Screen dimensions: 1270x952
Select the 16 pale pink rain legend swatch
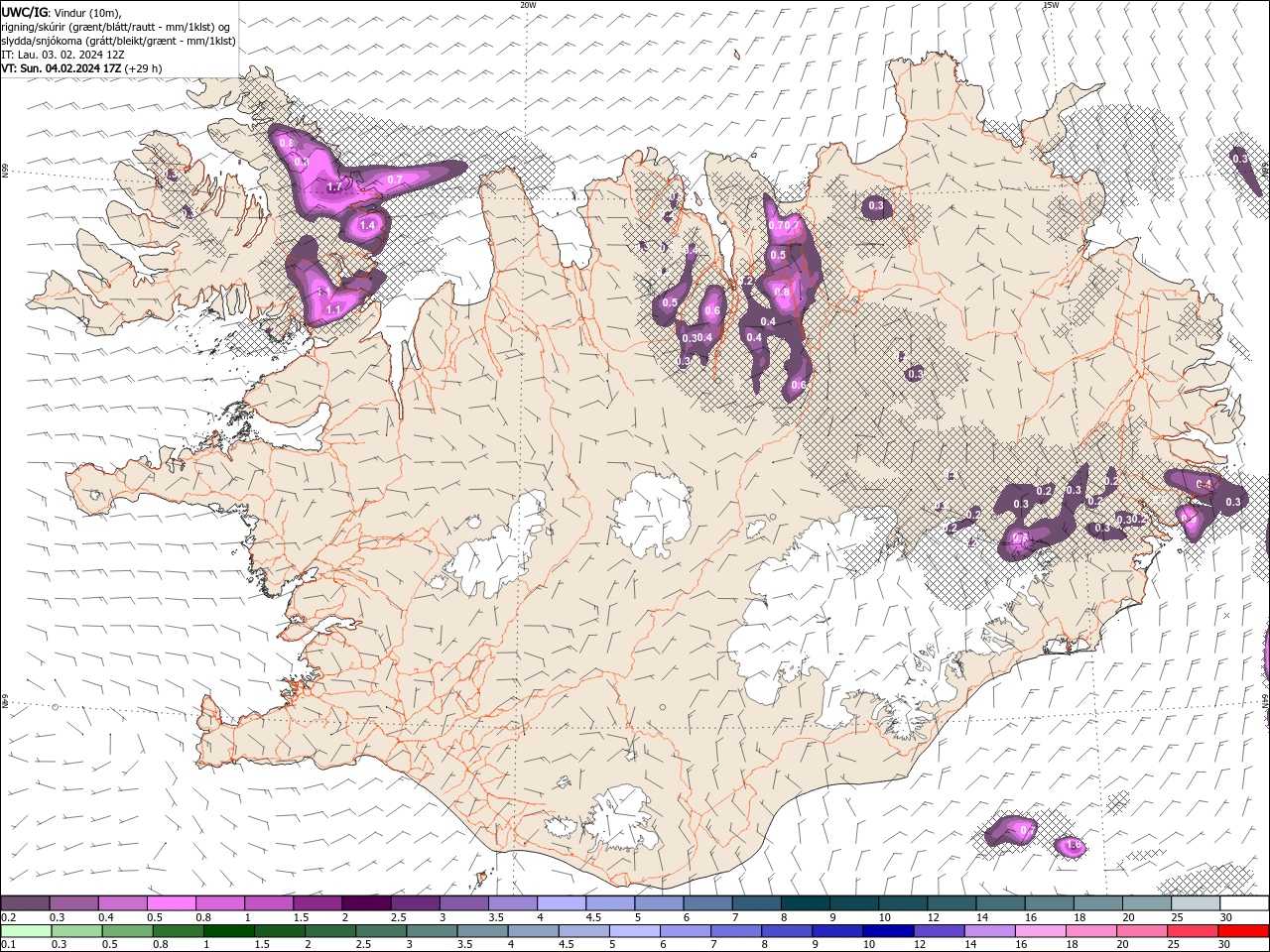(1040, 931)
